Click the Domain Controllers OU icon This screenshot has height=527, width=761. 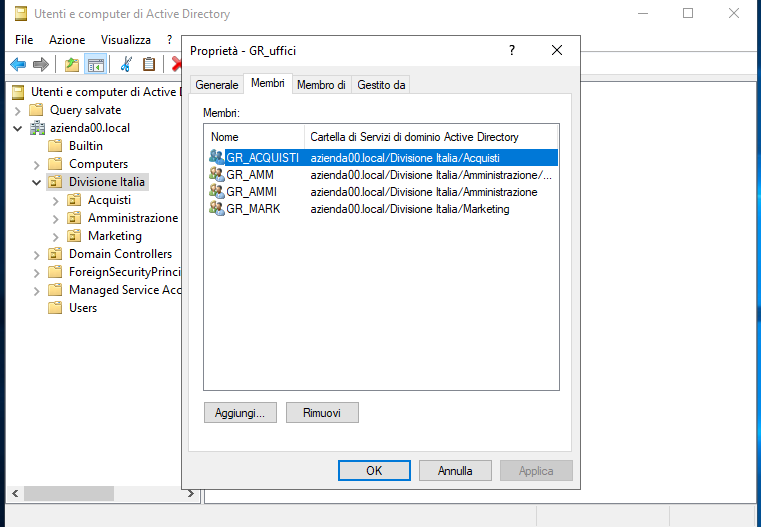pos(55,254)
